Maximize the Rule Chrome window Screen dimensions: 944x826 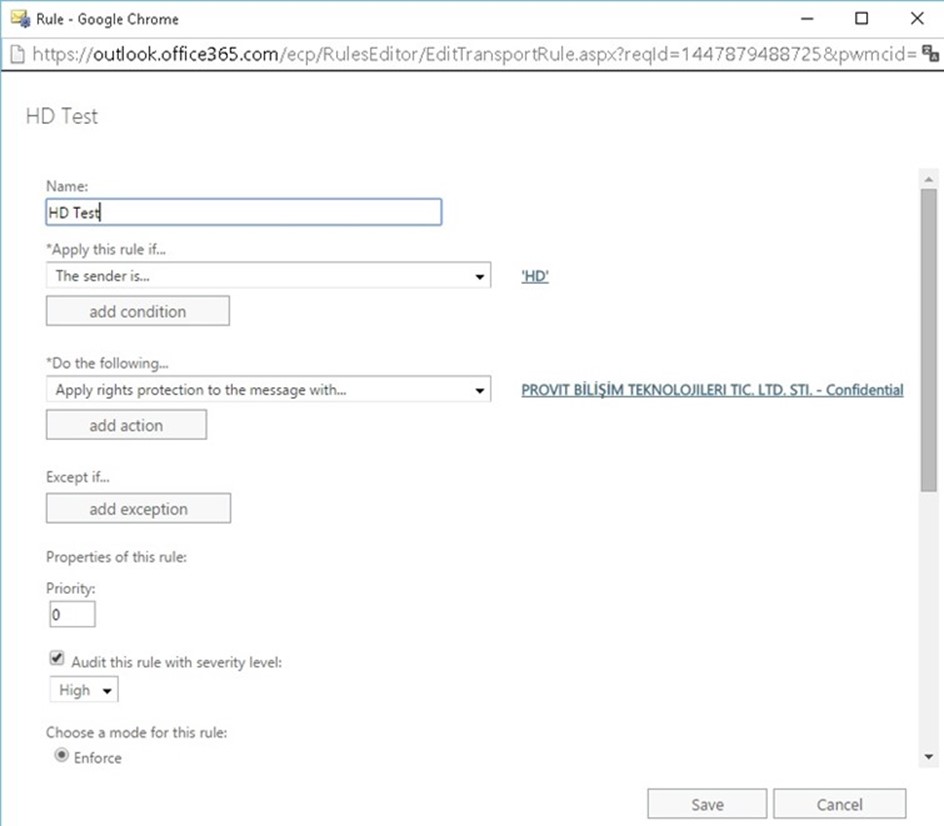pos(862,19)
